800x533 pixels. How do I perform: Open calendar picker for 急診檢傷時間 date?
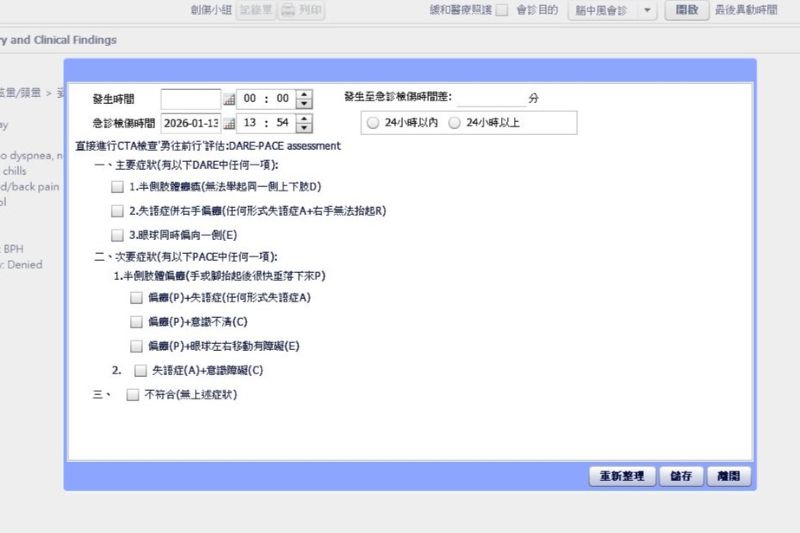coord(229,123)
